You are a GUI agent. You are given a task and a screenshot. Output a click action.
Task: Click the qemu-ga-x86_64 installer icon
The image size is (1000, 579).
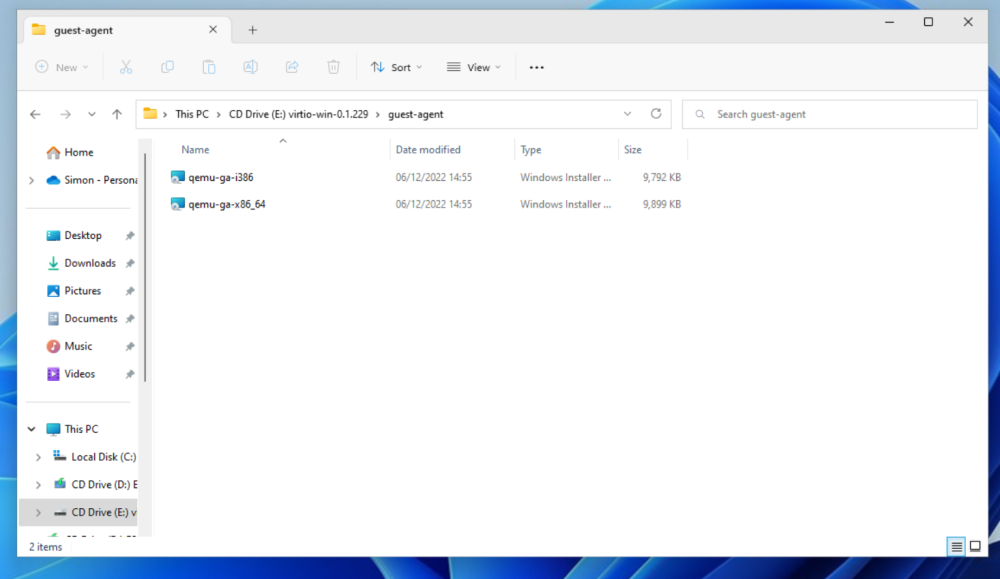pyautogui.click(x=177, y=204)
